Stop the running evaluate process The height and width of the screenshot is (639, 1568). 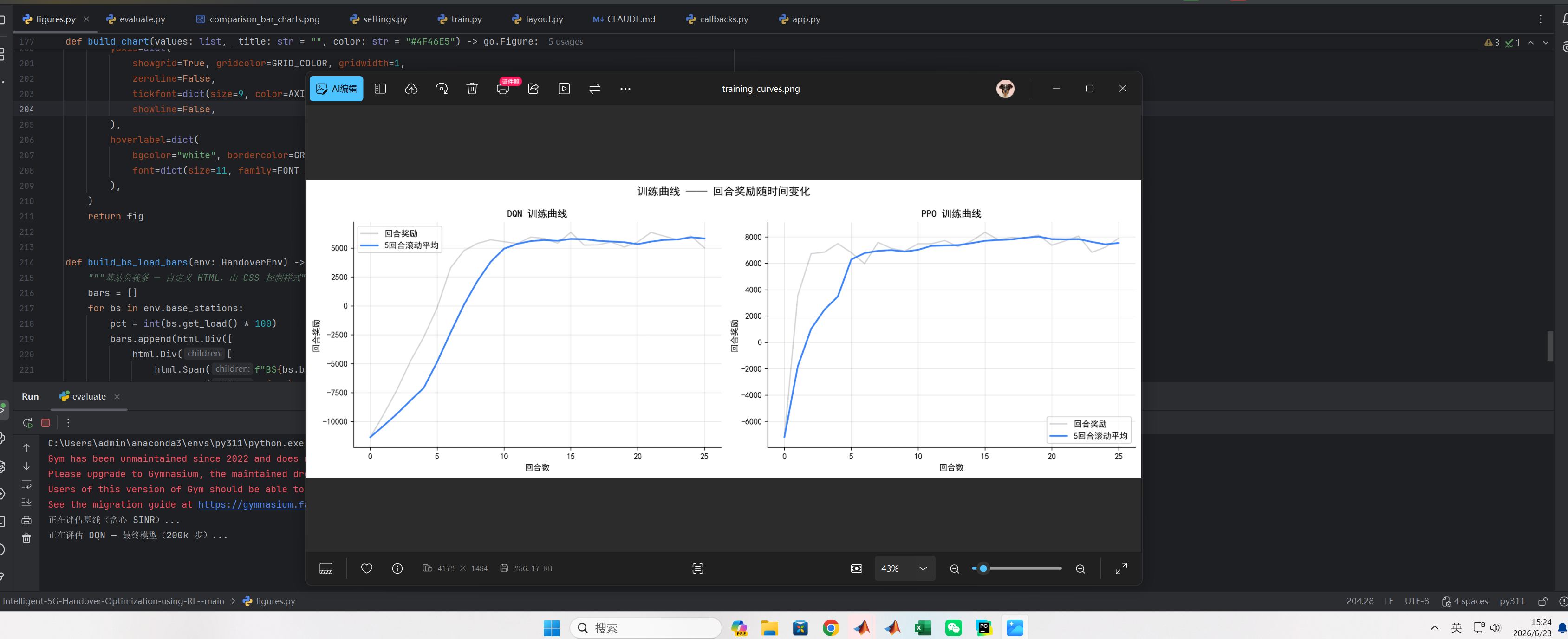[x=46, y=423]
